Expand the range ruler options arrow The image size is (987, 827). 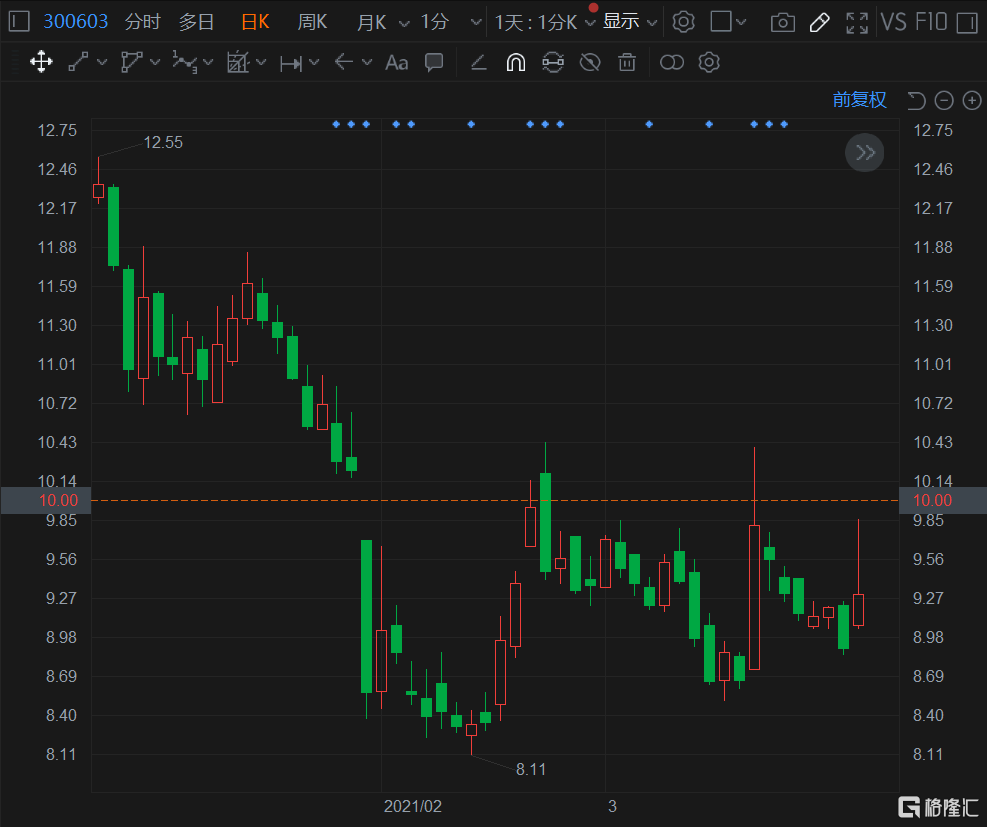(314, 62)
